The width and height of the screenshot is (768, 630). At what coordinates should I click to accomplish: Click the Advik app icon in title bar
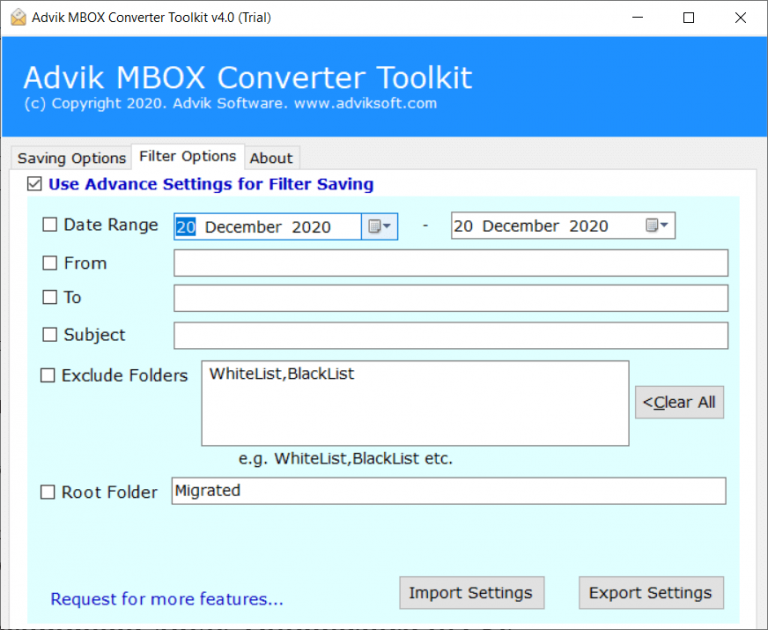[x=17, y=17]
